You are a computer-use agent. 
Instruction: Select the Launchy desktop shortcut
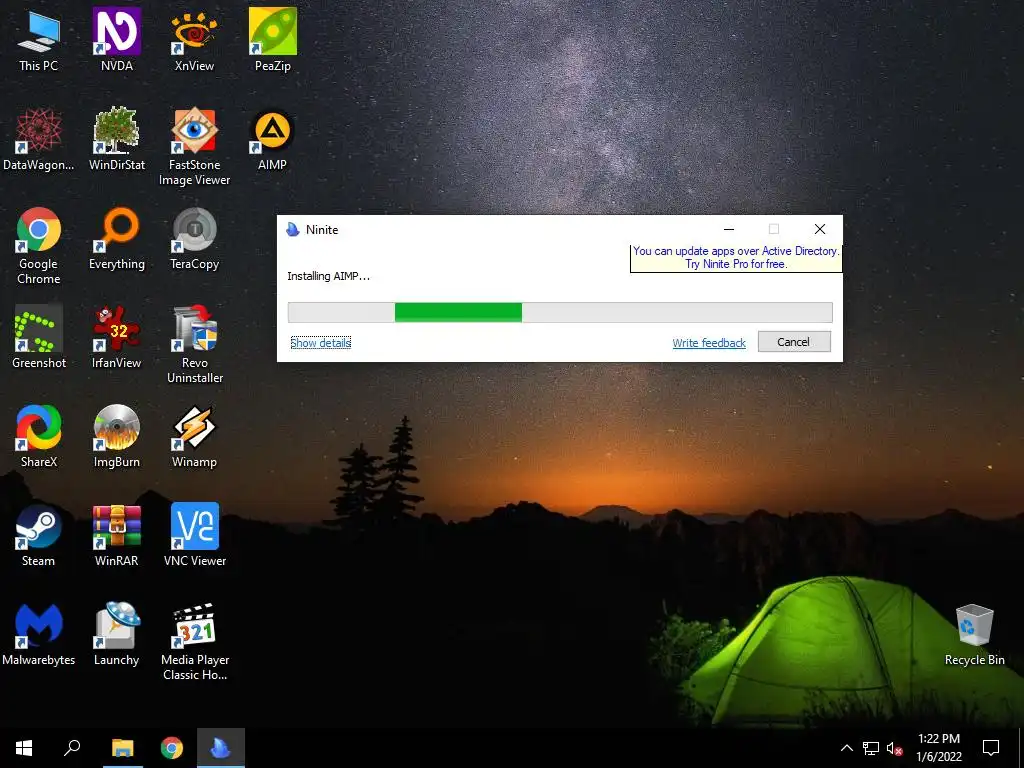tap(116, 635)
